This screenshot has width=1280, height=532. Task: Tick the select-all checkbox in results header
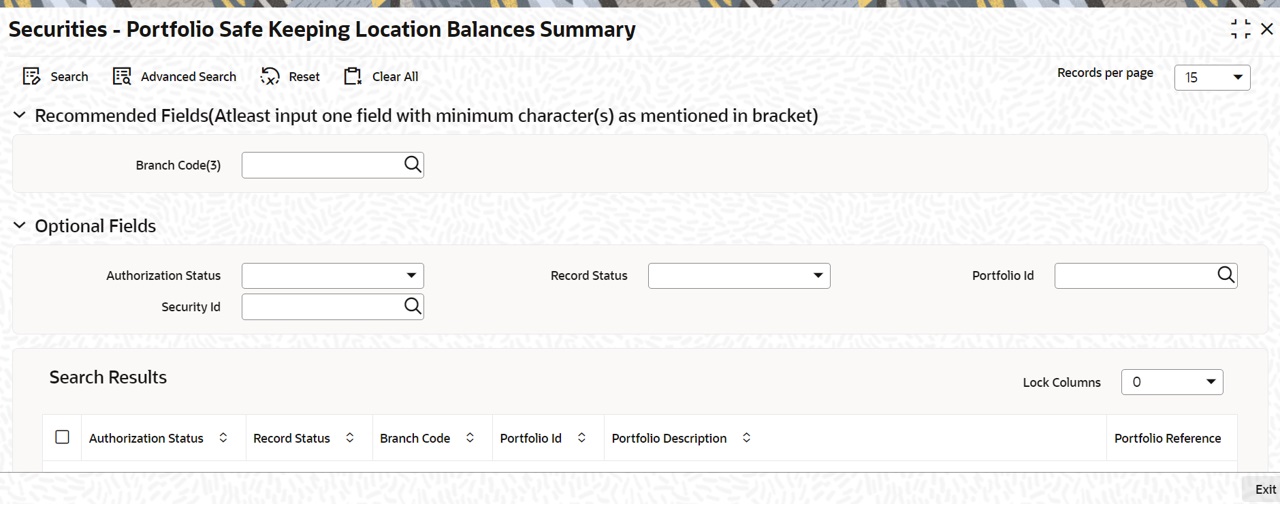[62, 437]
